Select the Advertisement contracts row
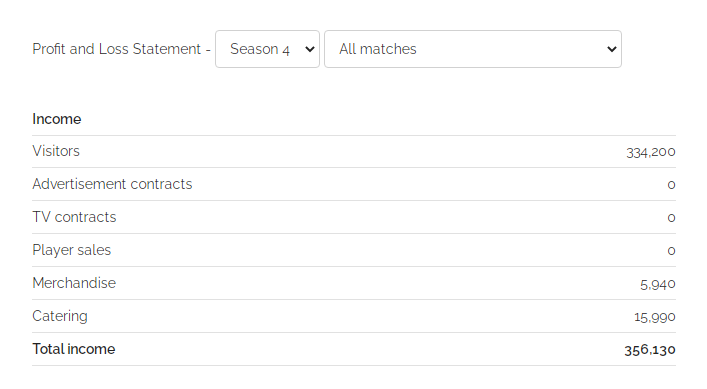 (354, 184)
